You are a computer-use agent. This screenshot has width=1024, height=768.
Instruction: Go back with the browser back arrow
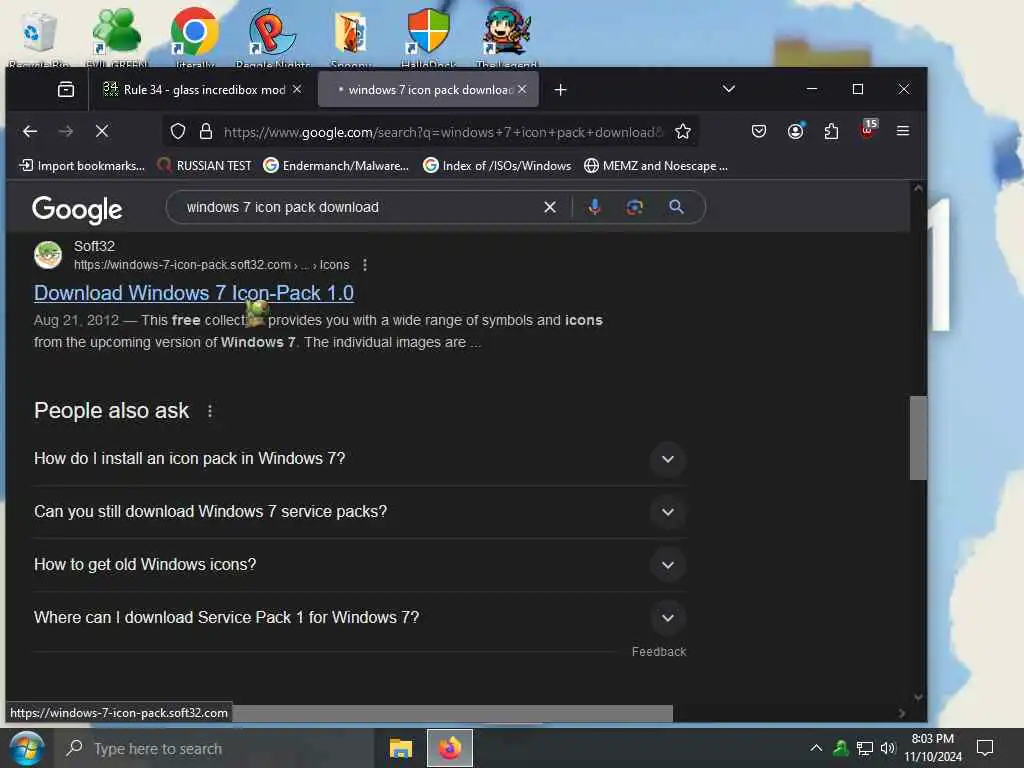[x=30, y=131]
